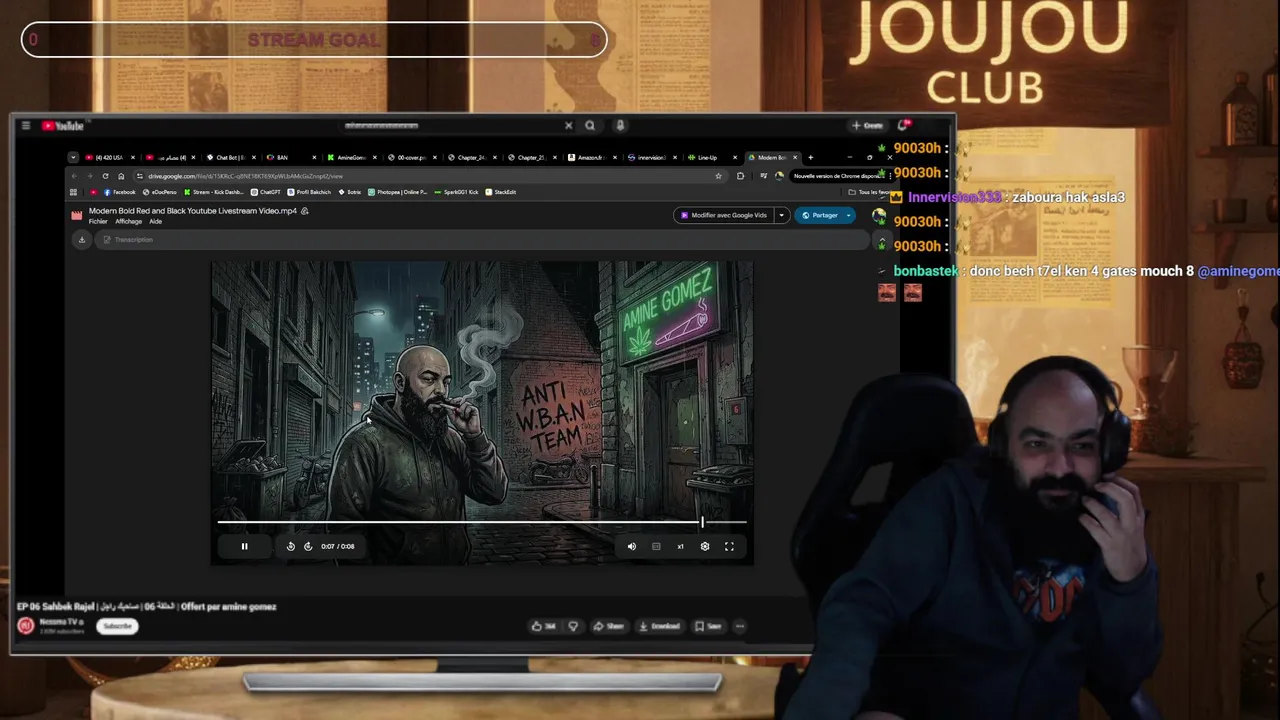Image resolution: width=1280 pixels, height=720 pixels.
Task: Open the StackEdit bookmark
Action: click(x=500, y=192)
